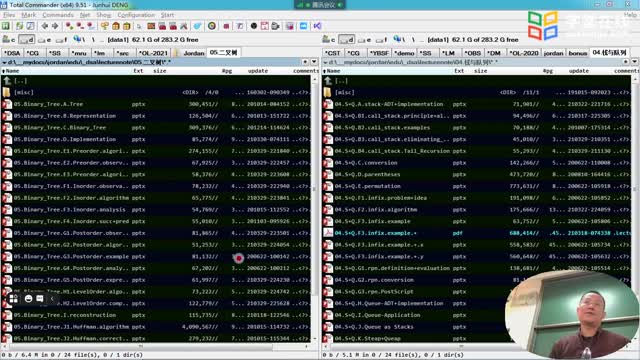Image resolution: width=640 pixels, height=360 pixels.
Task: Select drive e in the left panel
Action: [44, 40]
